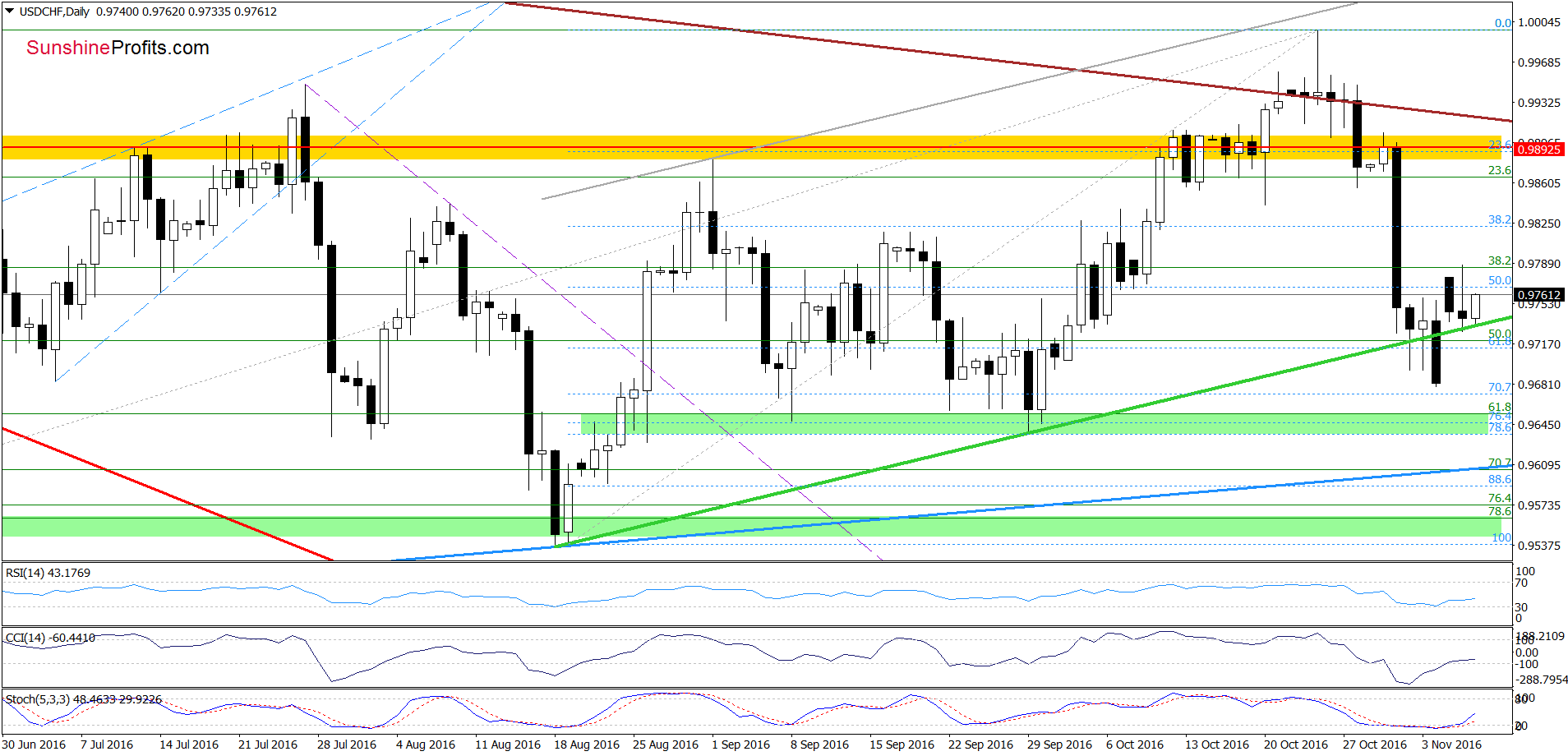Click the blue 50.0 Fibonacci level label

(1500, 280)
